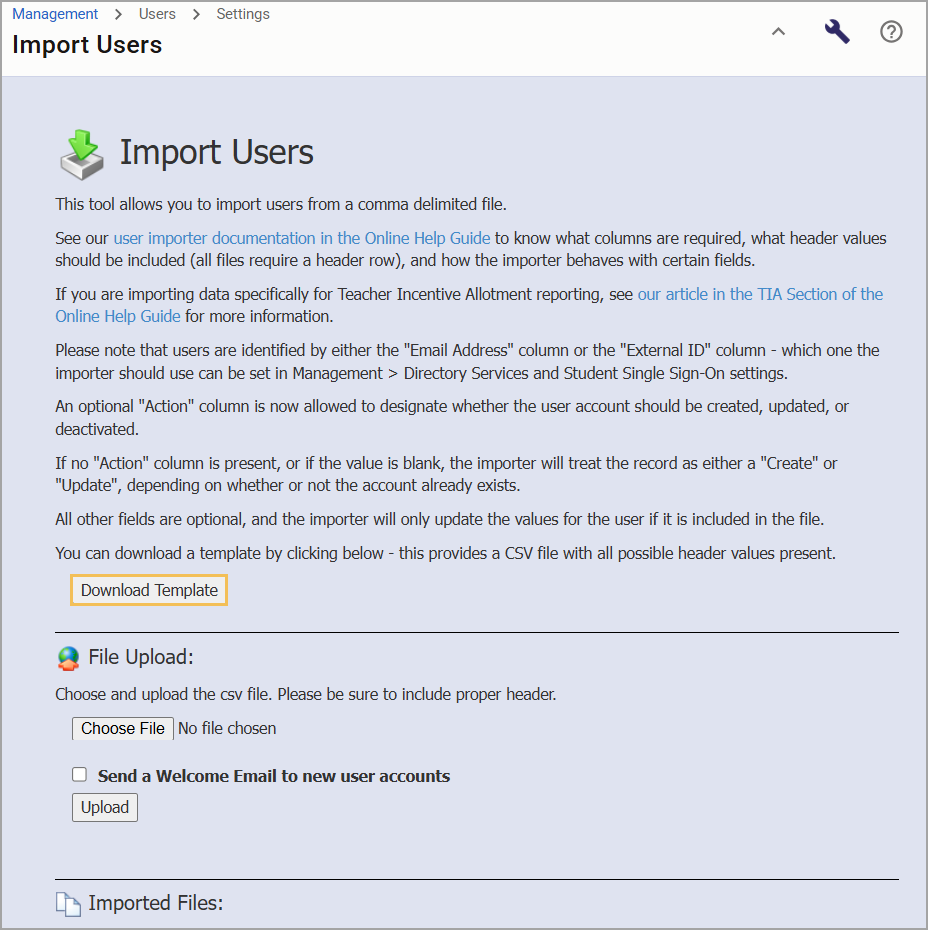Select the Users breadcrumb item
Screen dimensions: 928x930
pos(157,14)
